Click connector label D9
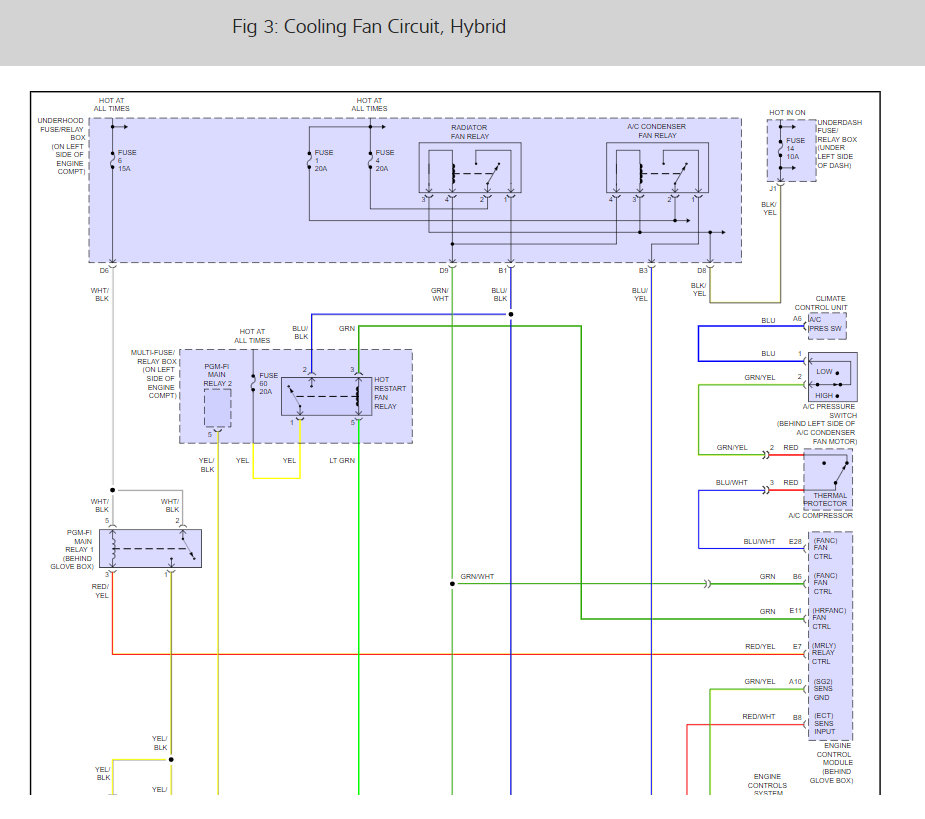This screenshot has height=819, width=925. point(444,271)
